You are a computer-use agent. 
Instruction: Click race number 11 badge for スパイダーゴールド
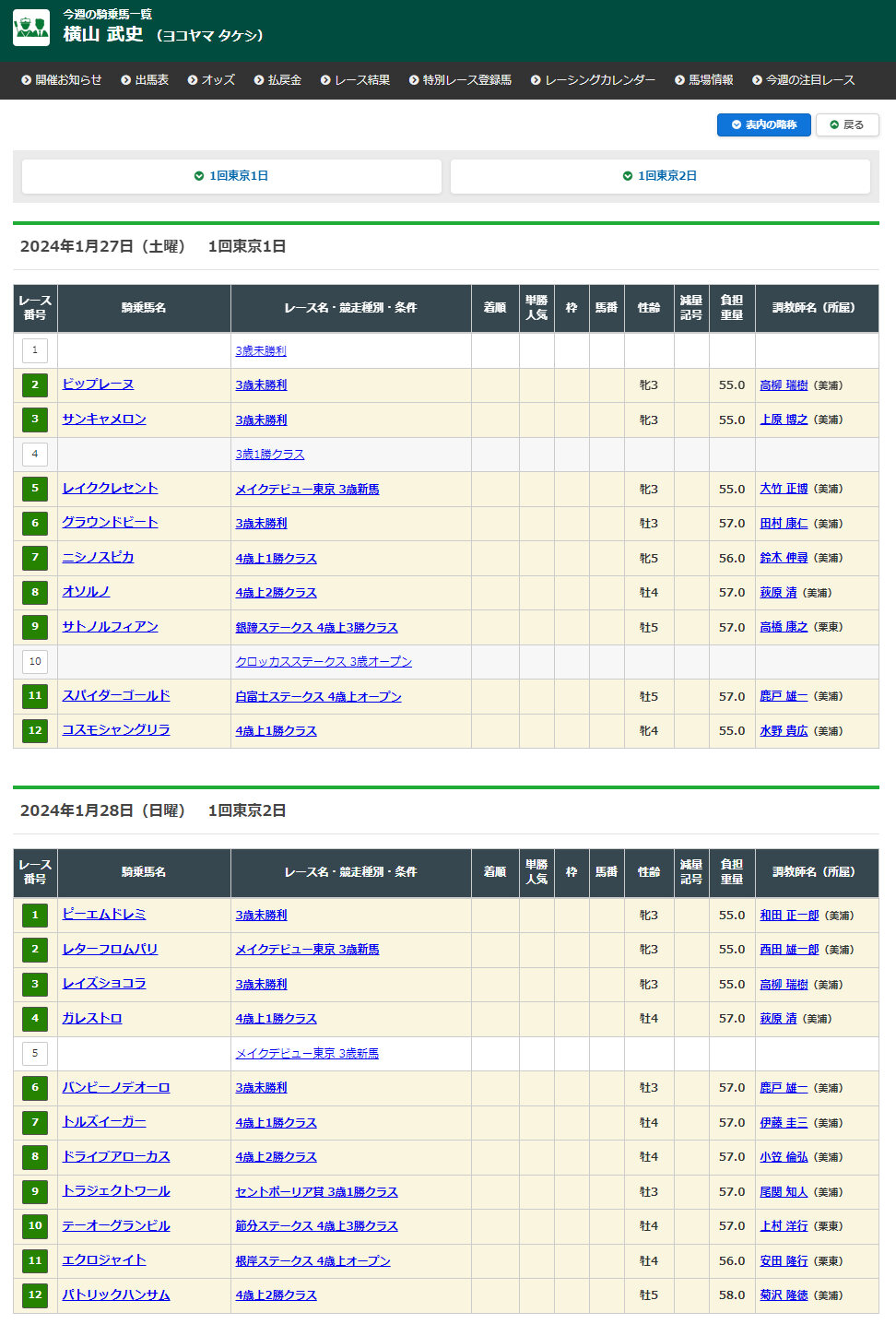point(35,696)
